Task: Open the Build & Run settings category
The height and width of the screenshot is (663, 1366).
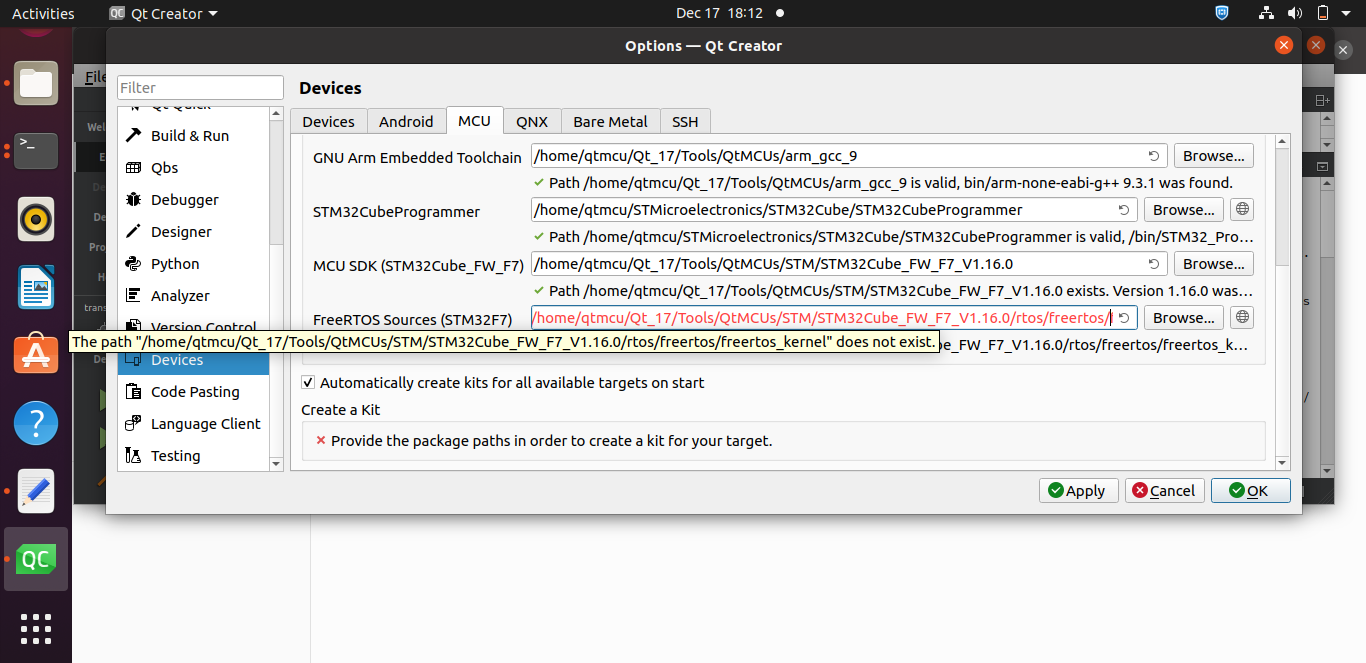Action: click(x=189, y=136)
